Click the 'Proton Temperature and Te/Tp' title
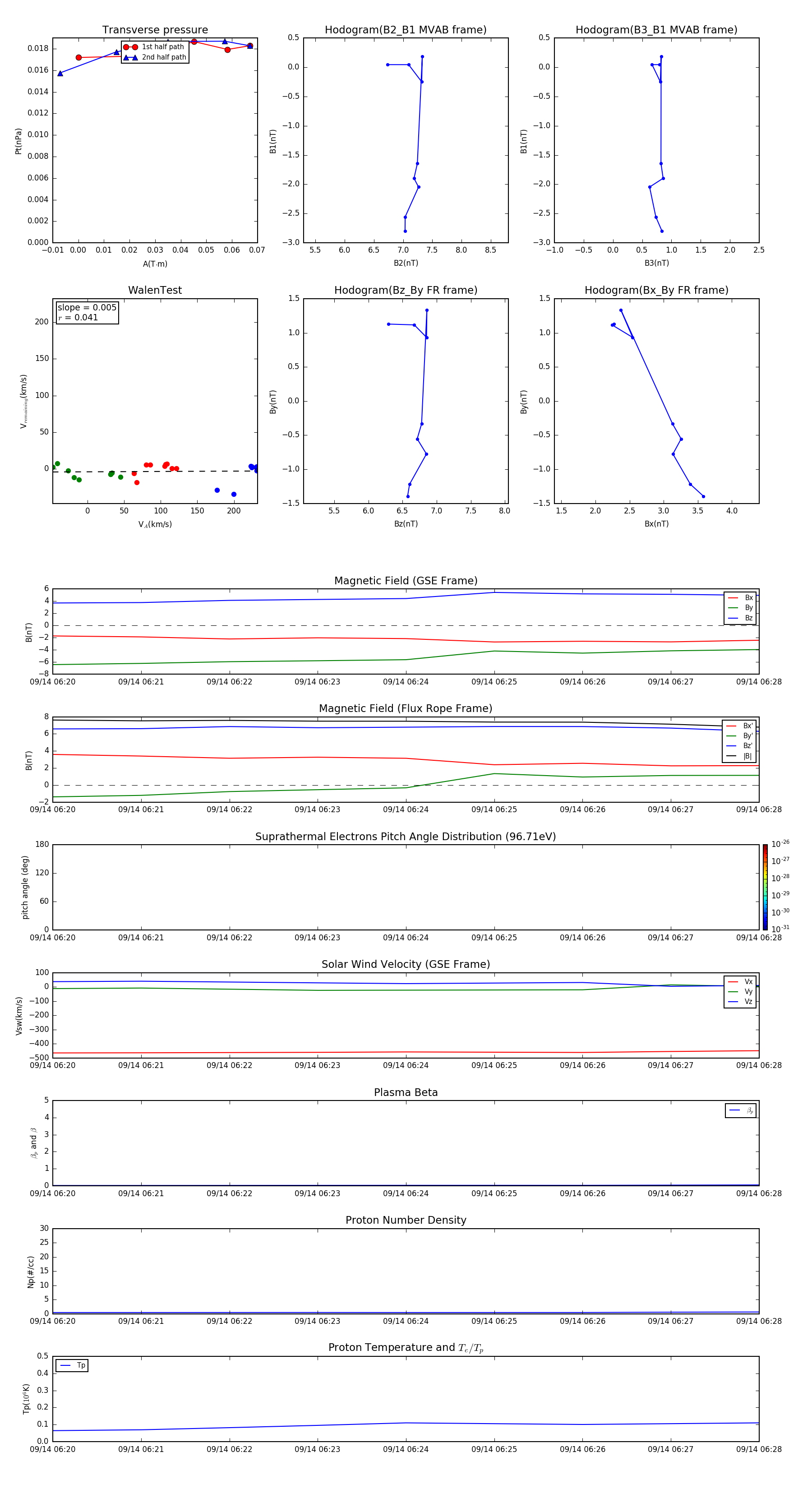This screenshot has height=1489, width=812. (406, 1348)
